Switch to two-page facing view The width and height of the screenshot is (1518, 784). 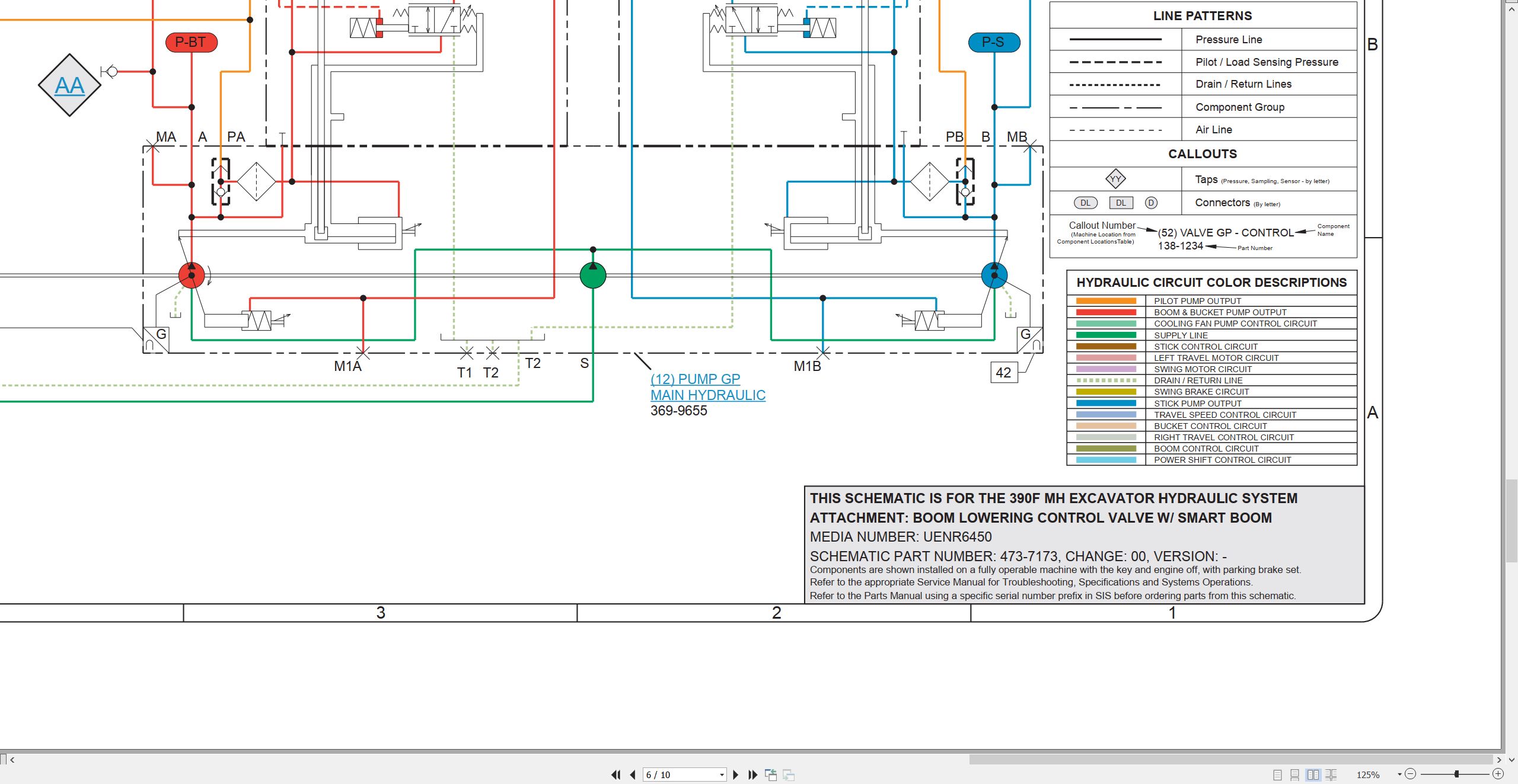pyautogui.click(x=1313, y=775)
